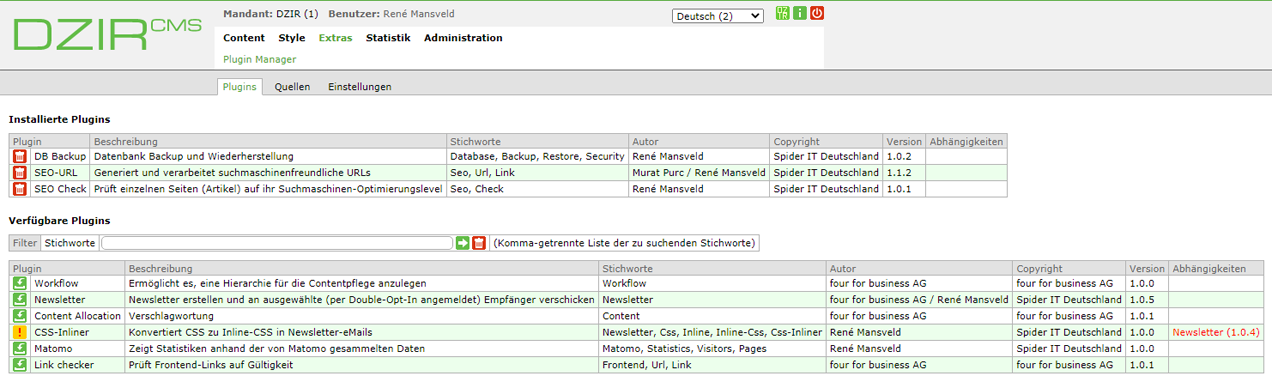Click the red power logout icon

[817, 14]
